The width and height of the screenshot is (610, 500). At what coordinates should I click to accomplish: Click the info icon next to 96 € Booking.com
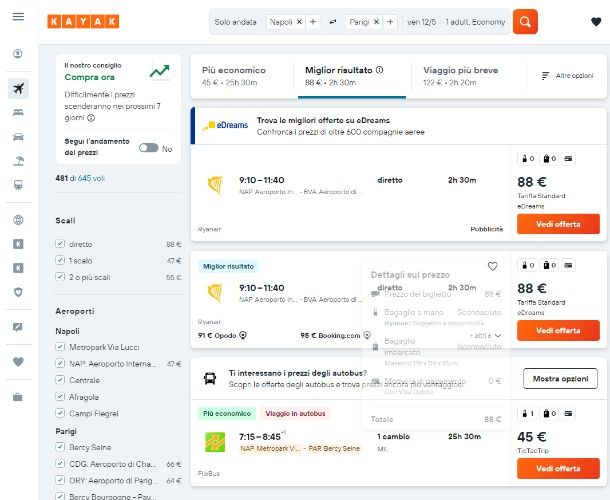(367, 335)
